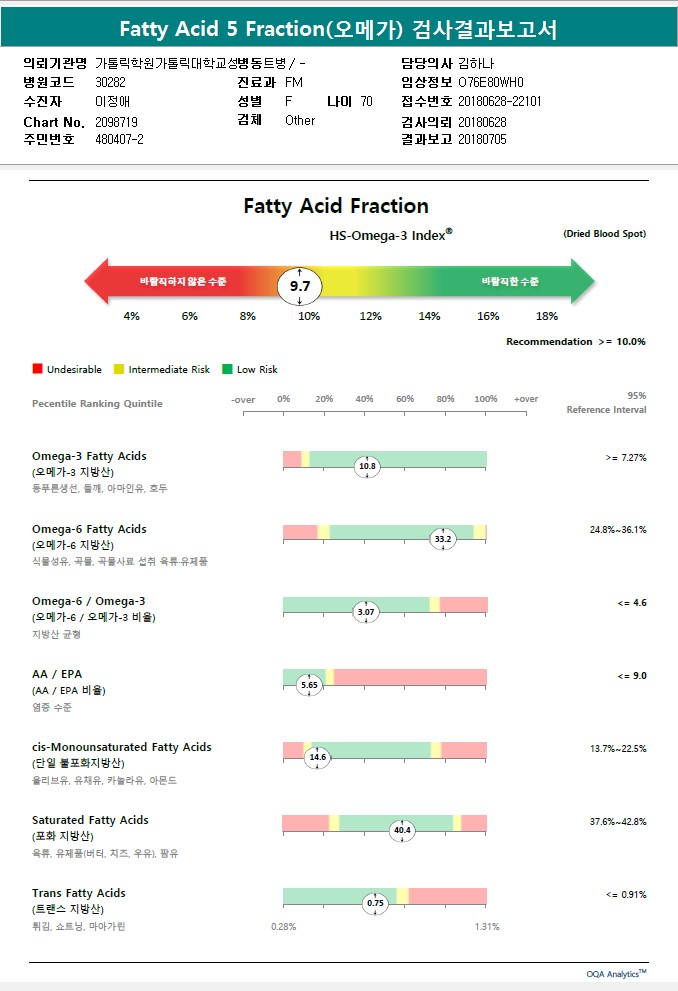Click the Omega-3 Fatty Acids row label
This screenshot has width=678, height=991.
(89, 456)
